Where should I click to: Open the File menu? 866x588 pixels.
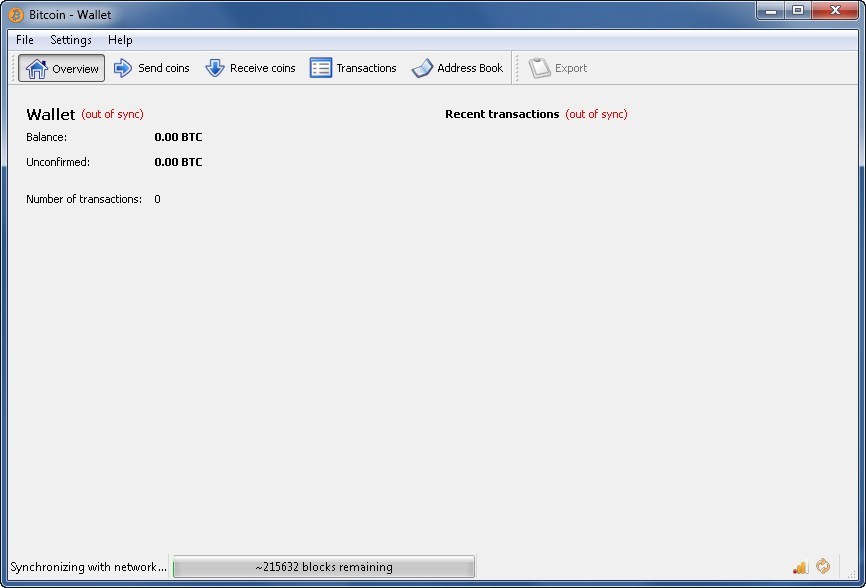25,40
